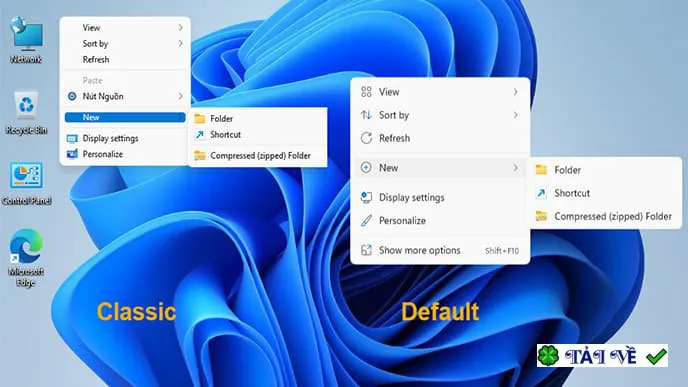The image size is (688, 387).
Task: Expand New chevron in default menu
Action: pos(516,168)
